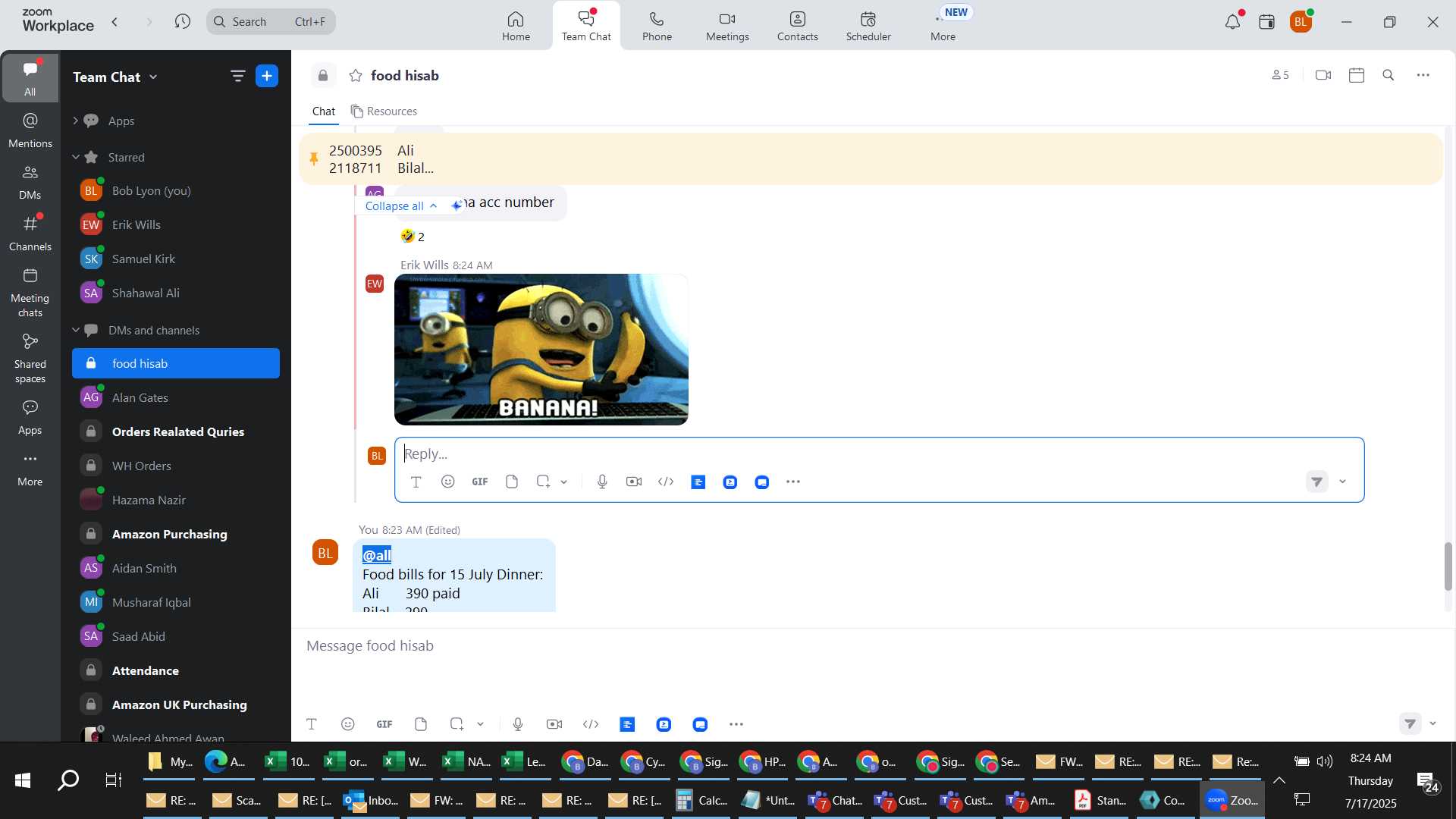1456x819 pixels.
Task: Open the BANANA minion GIF
Action: pyautogui.click(x=541, y=350)
